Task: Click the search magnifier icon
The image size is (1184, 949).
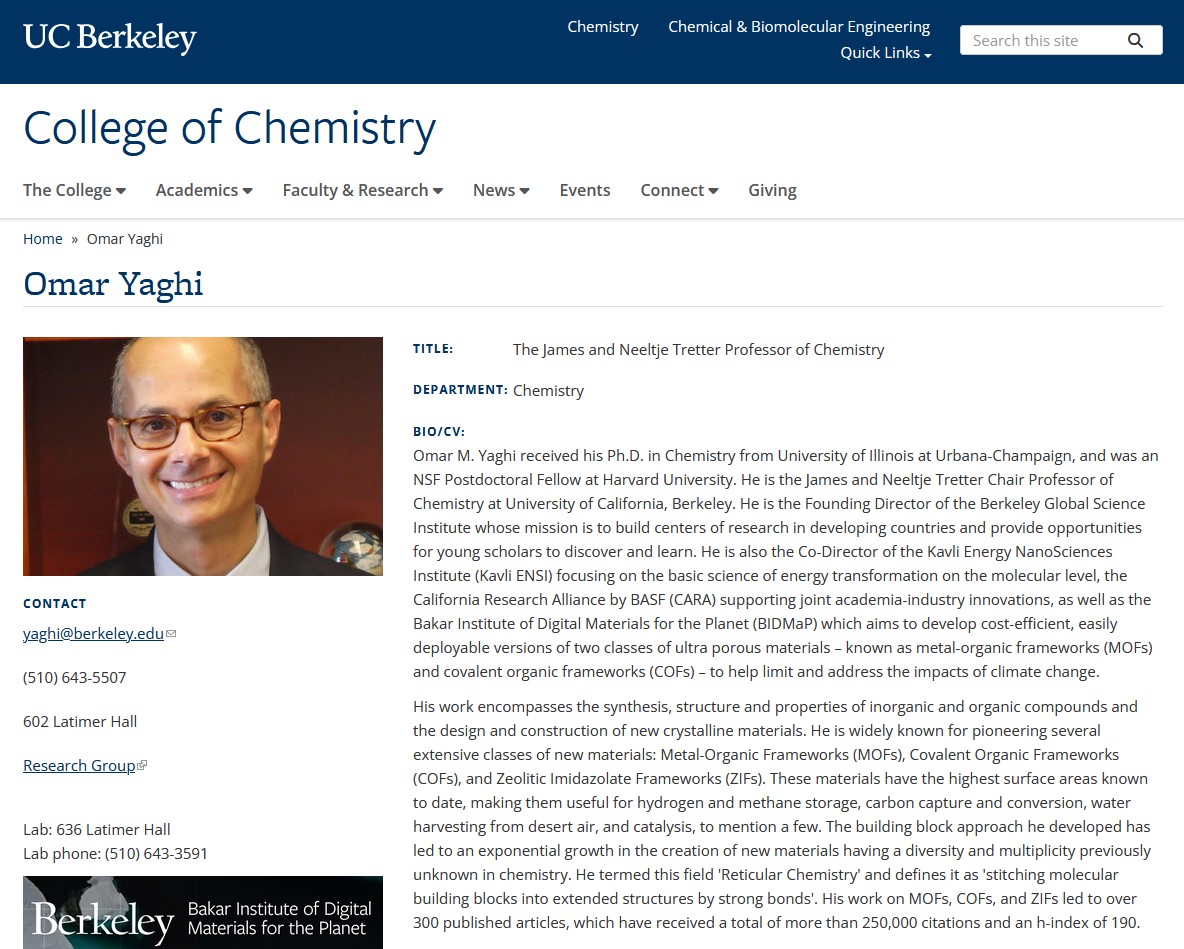Action: (1135, 40)
